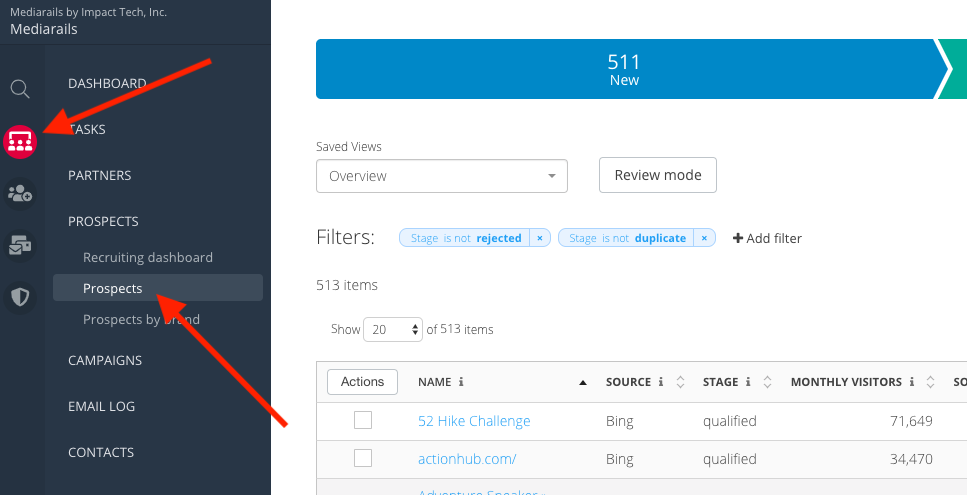Click the 511 New stage progress bar
This screenshot has width=967, height=495.
pos(624,70)
